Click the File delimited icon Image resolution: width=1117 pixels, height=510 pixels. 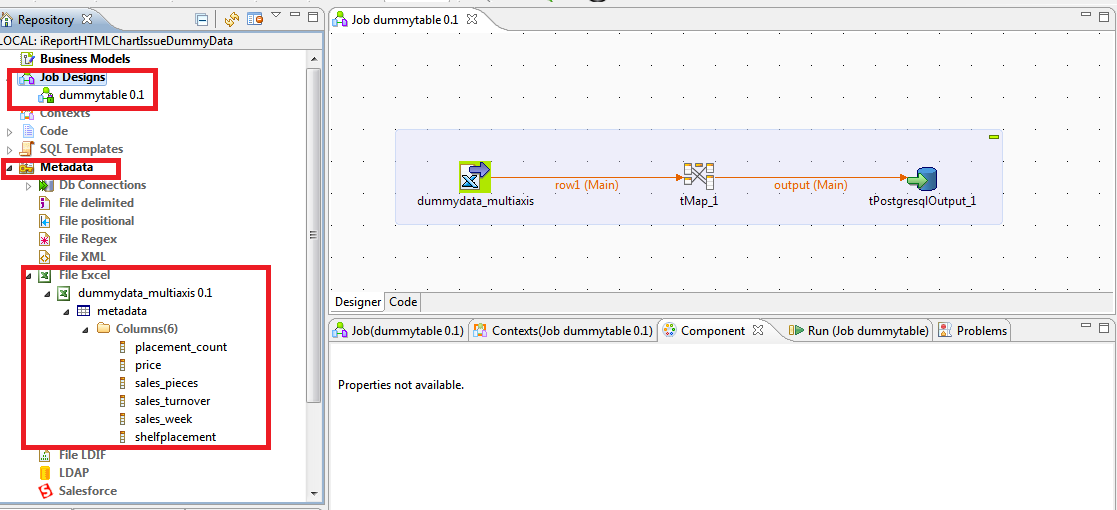(x=45, y=203)
